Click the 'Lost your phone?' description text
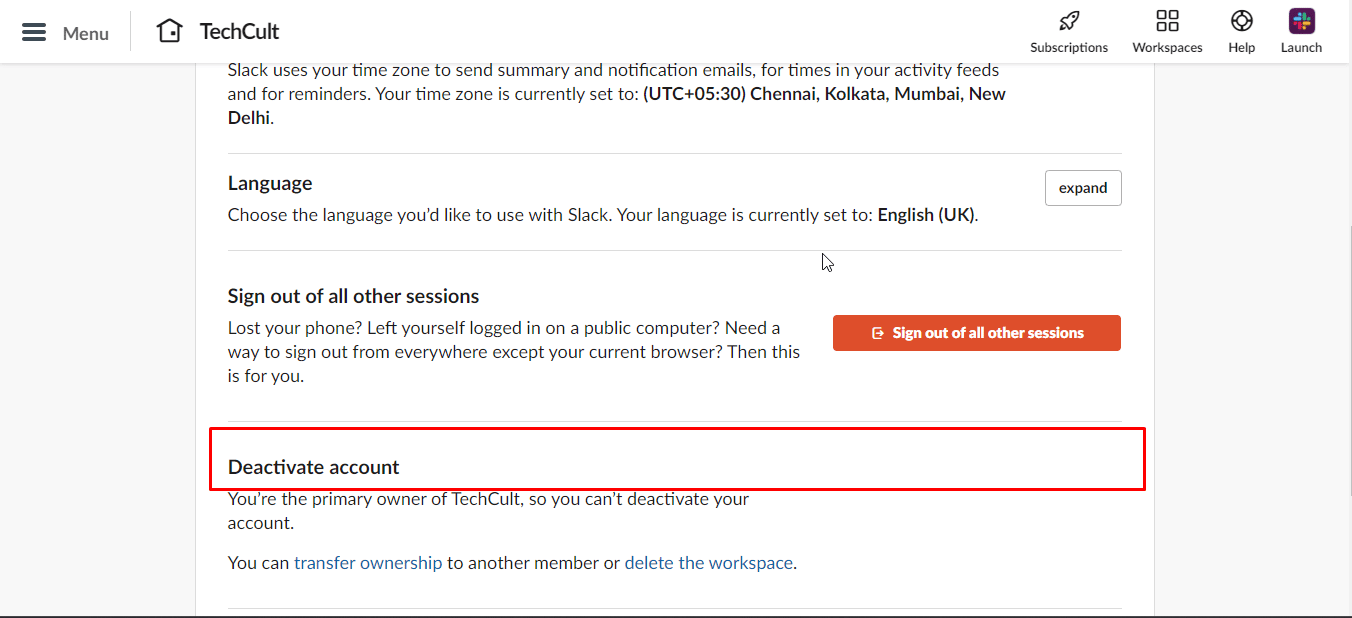This screenshot has height=618, width=1352. click(x=514, y=352)
